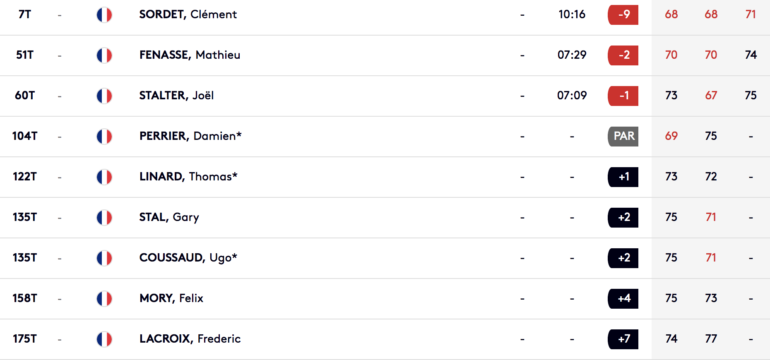Click the red -9 score badge

click(x=623, y=15)
